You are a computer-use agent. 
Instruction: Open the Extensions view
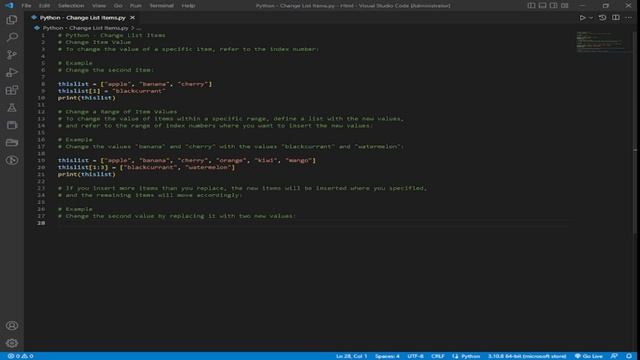pyautogui.click(x=12, y=90)
